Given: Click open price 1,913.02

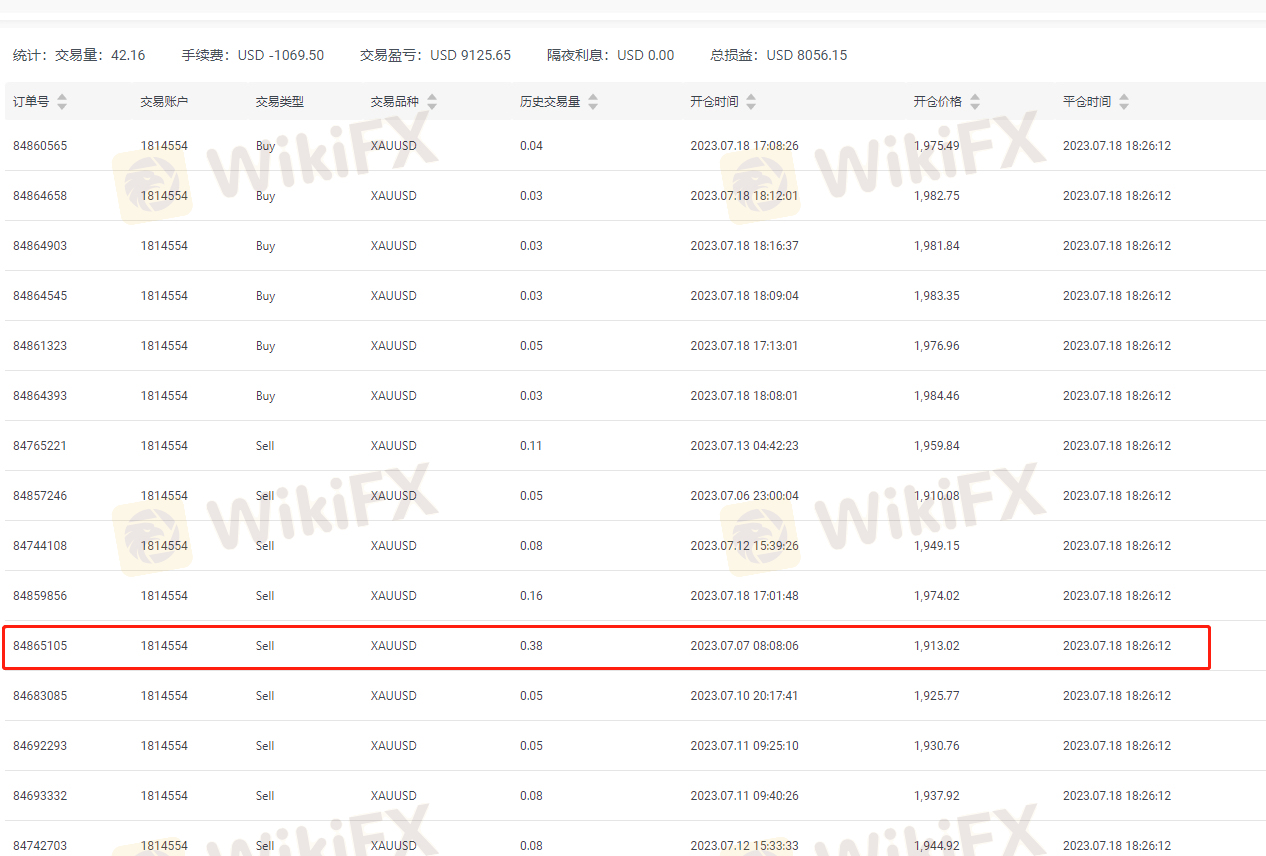Looking at the screenshot, I should tap(936, 646).
